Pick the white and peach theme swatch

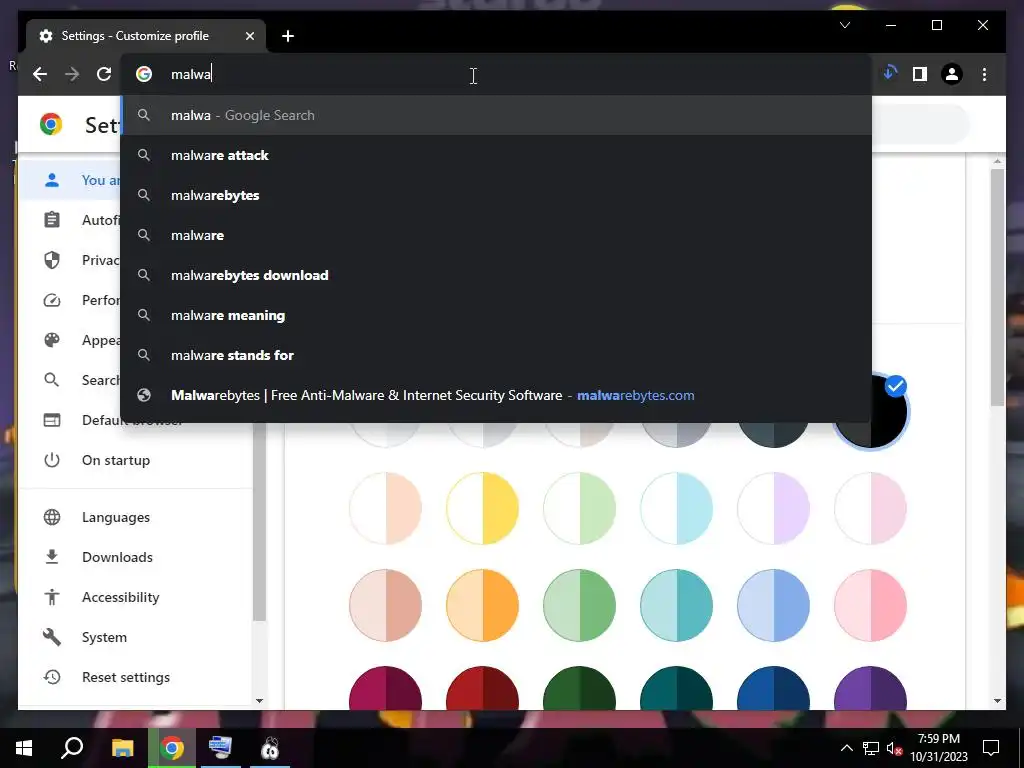(x=385, y=508)
